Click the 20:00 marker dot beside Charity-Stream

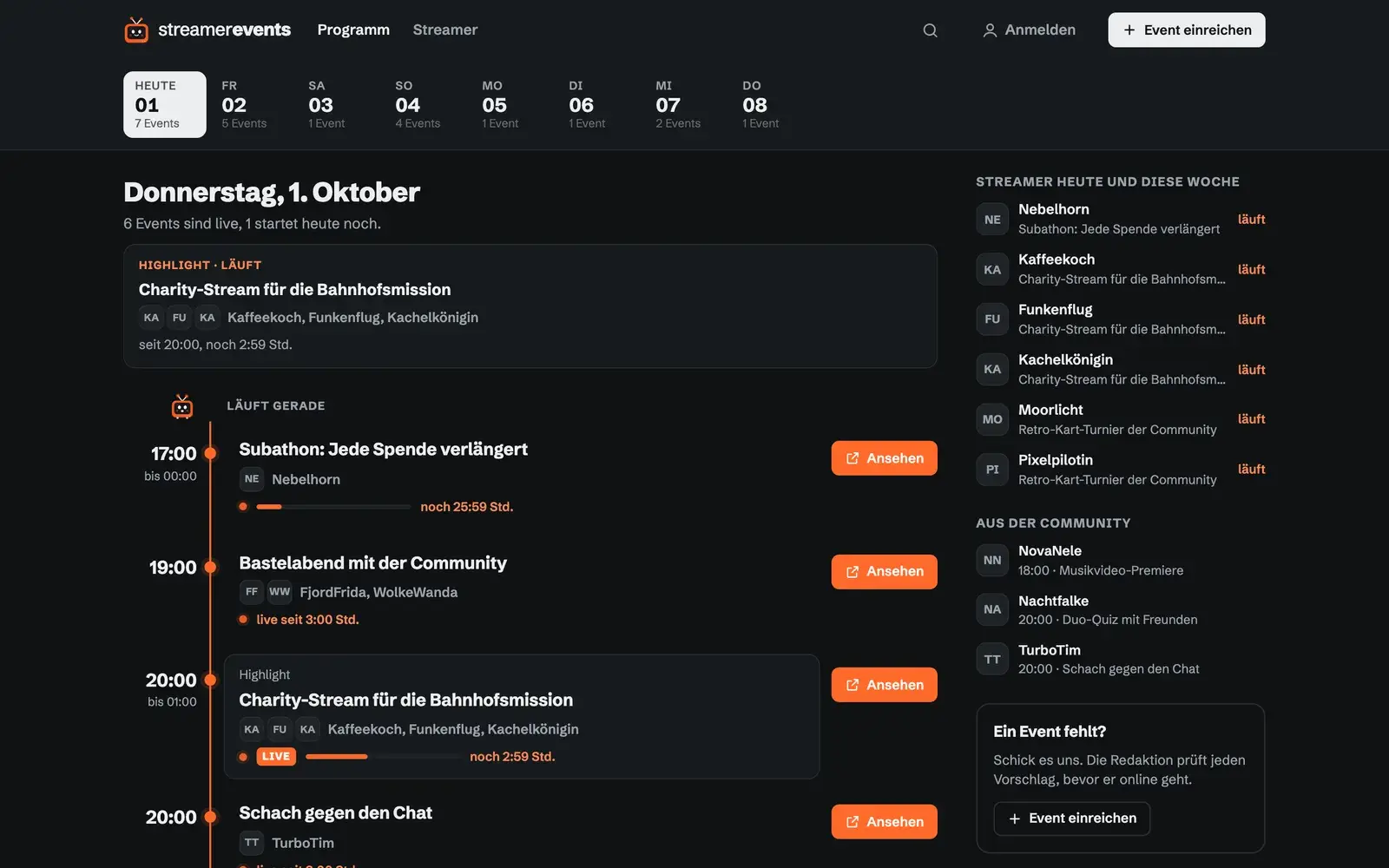[210, 680]
